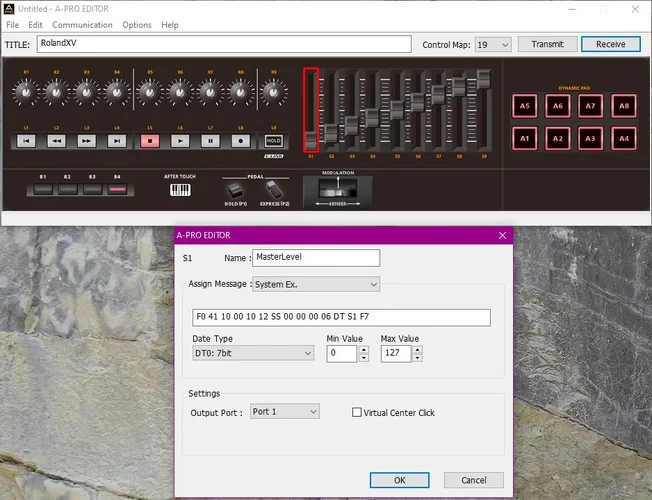Open the Communication menu
This screenshot has width=652, height=500.
[82, 25]
